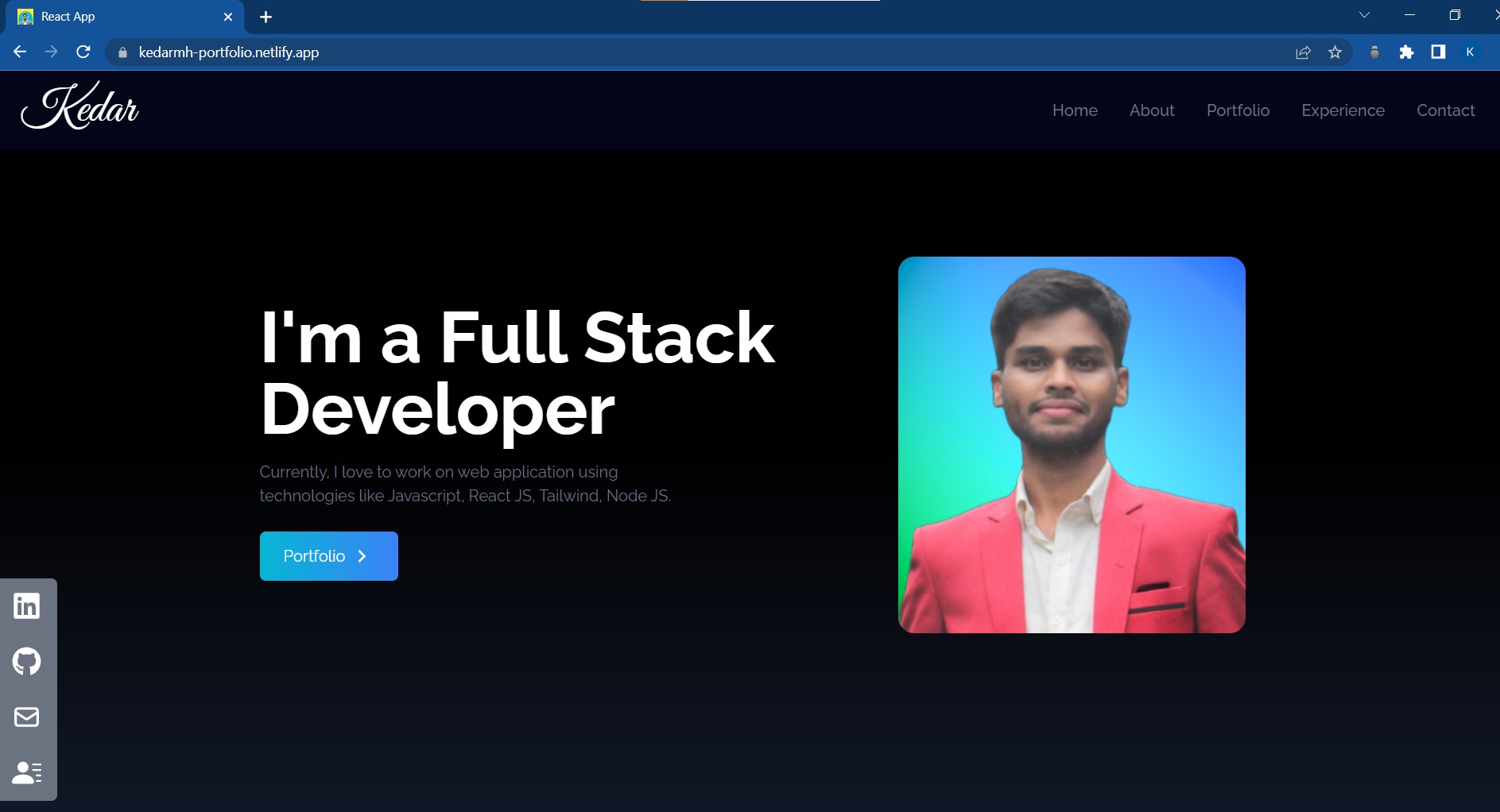Navigate to Home in the navbar
The image size is (1500, 812).
click(1075, 110)
